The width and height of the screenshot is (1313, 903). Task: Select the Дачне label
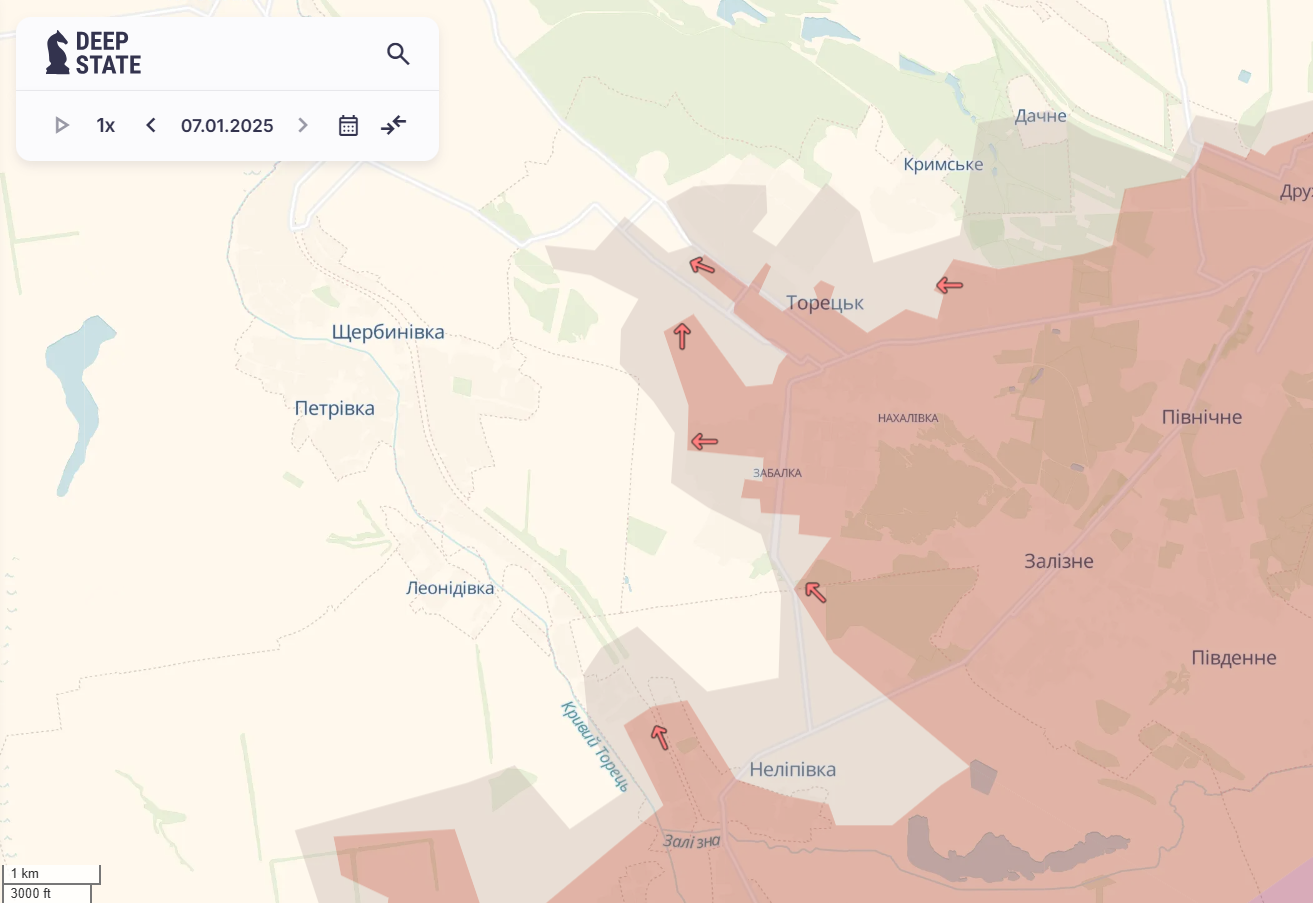[1041, 116]
